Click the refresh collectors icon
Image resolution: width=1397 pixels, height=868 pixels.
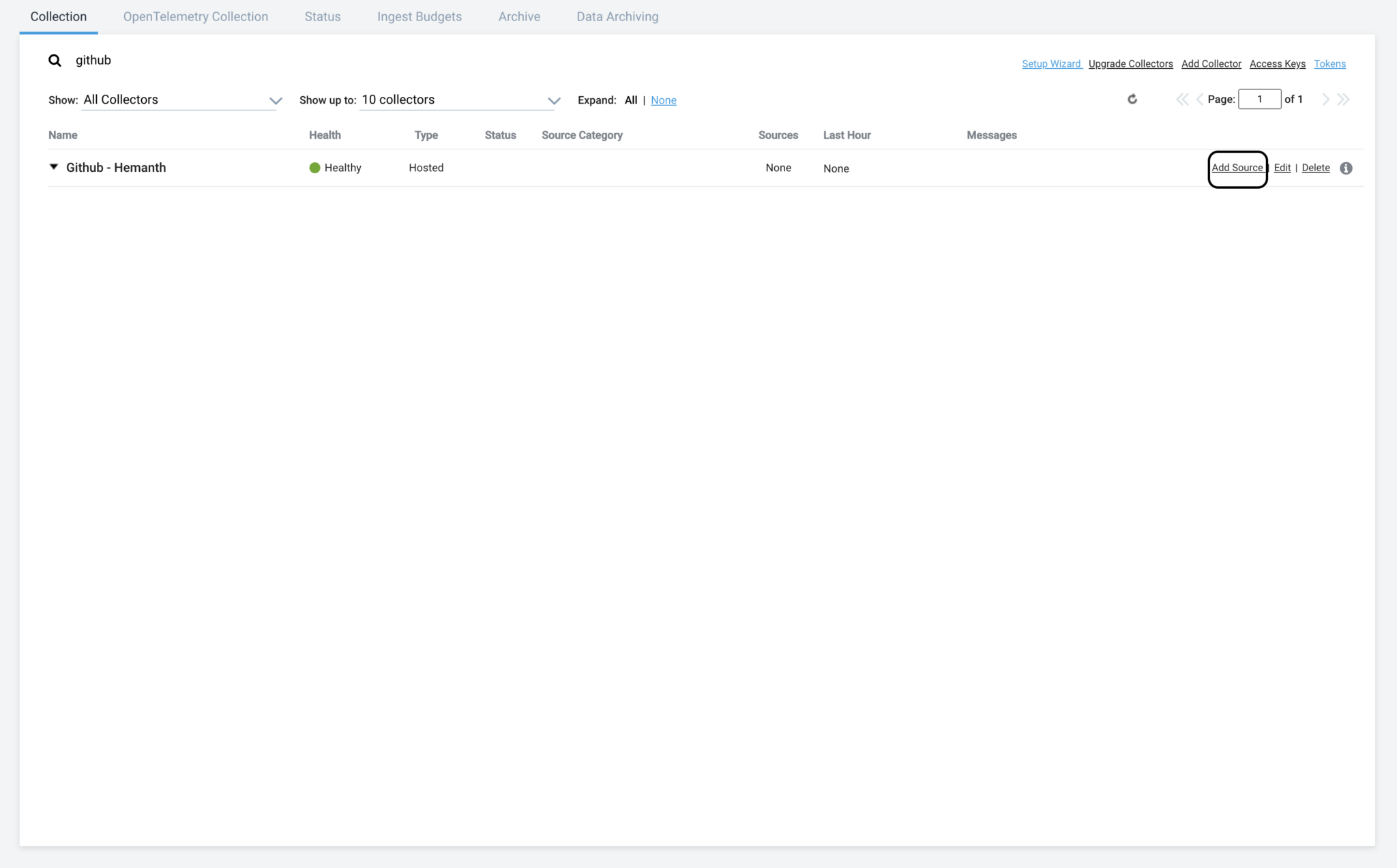click(x=1132, y=100)
